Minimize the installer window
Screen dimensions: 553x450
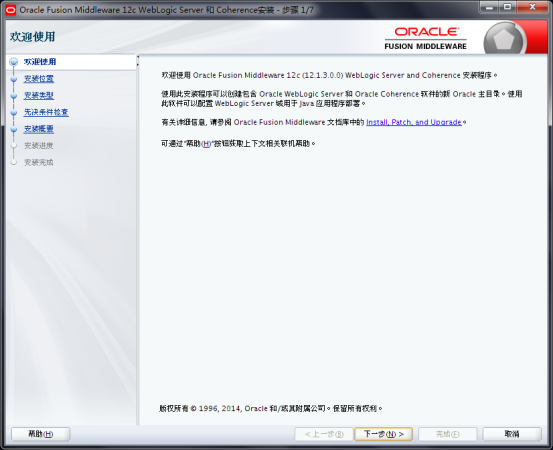pyautogui.click(x=489, y=7)
